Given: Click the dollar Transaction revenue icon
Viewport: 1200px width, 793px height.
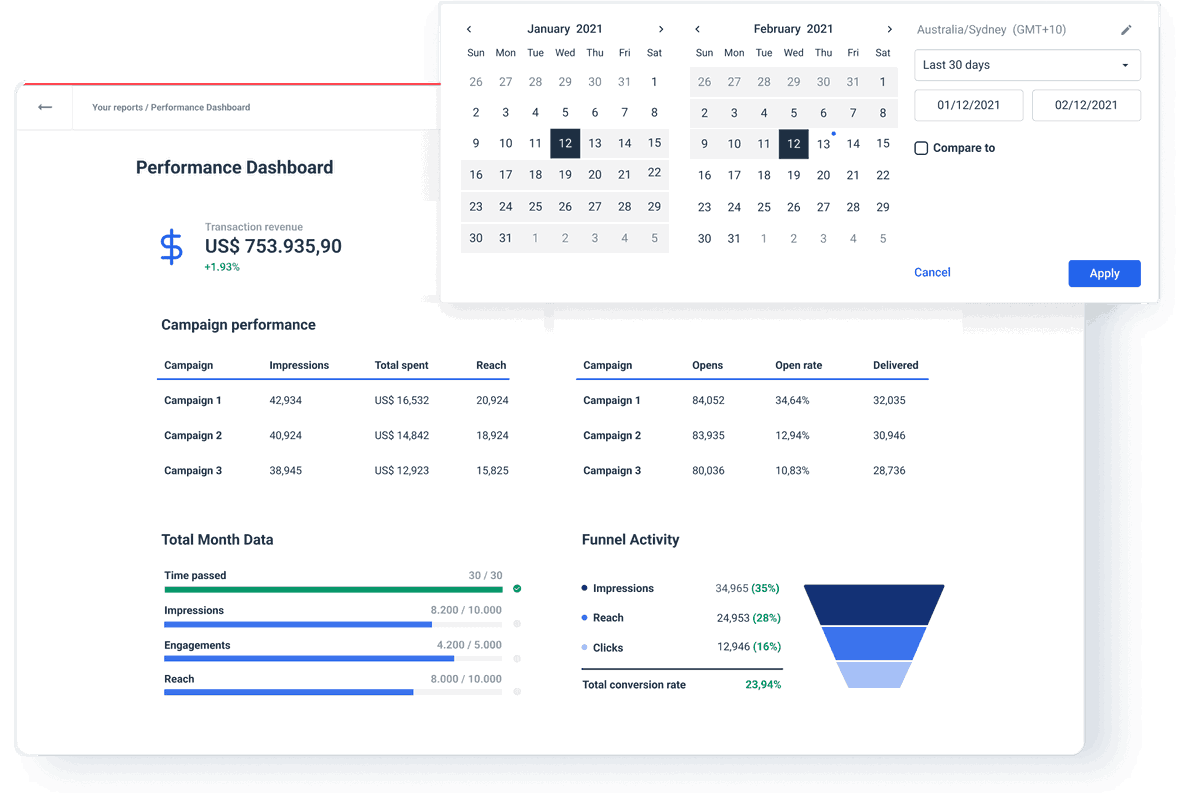Looking at the screenshot, I should [x=171, y=245].
